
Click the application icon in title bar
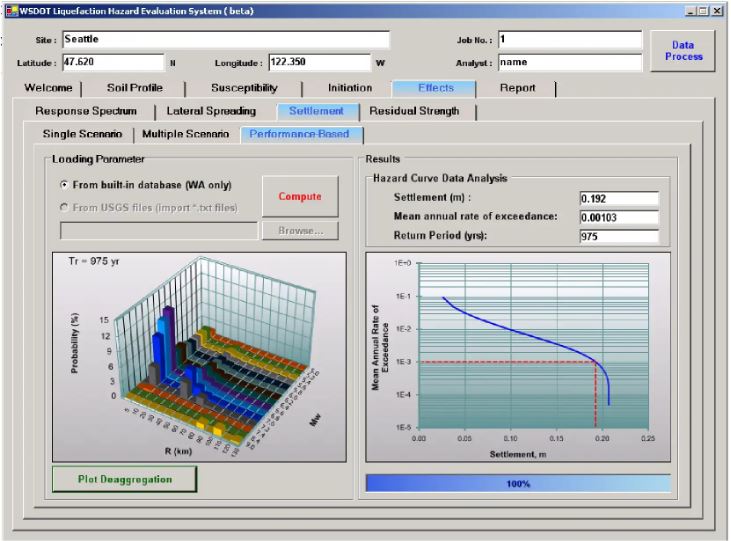click(12, 9)
